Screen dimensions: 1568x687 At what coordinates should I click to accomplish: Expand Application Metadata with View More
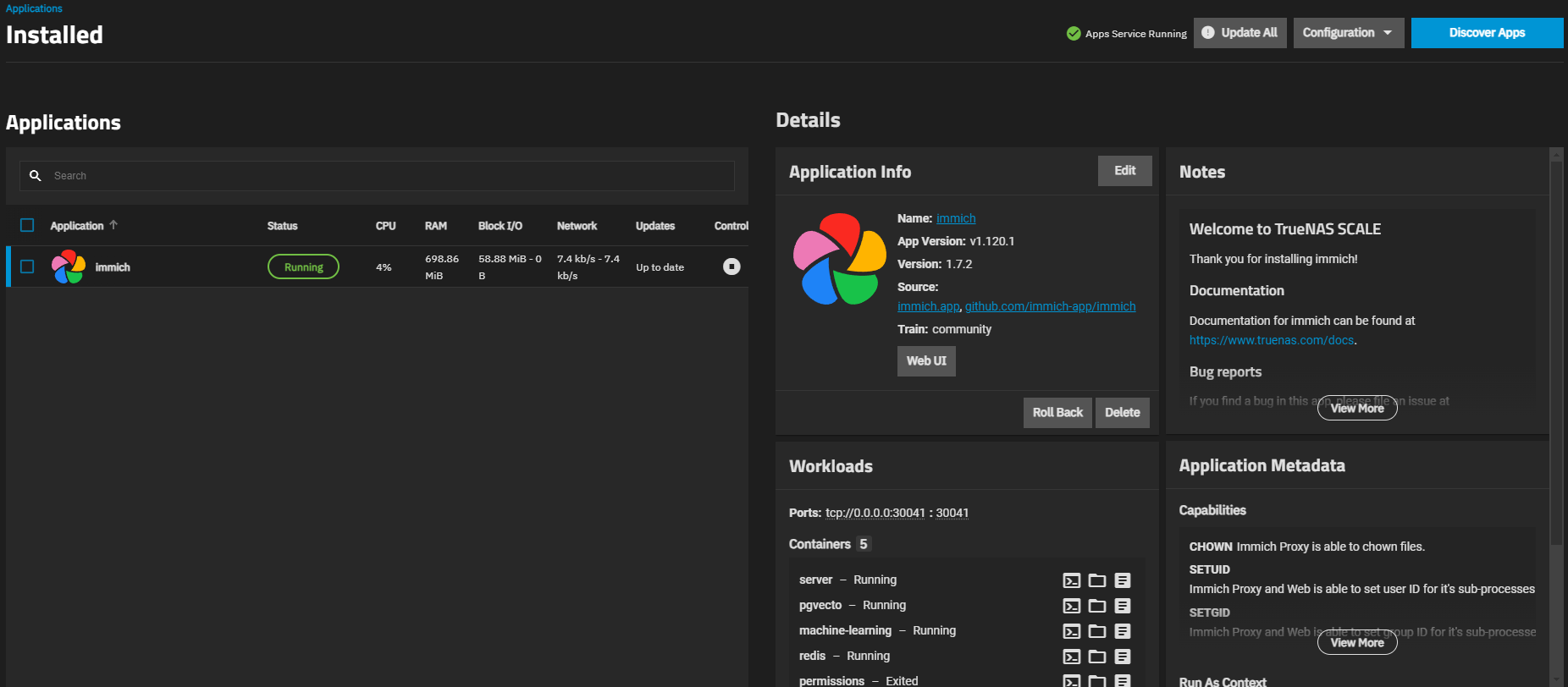point(1356,642)
